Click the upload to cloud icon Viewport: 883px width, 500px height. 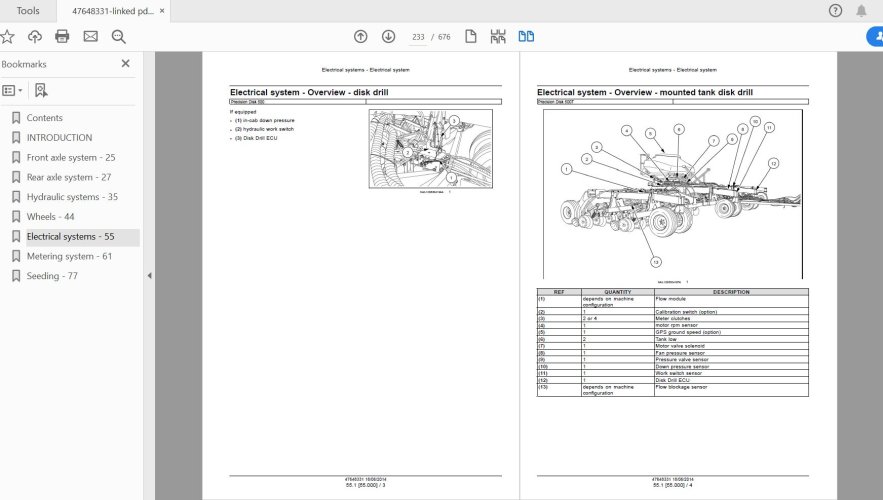coord(35,37)
